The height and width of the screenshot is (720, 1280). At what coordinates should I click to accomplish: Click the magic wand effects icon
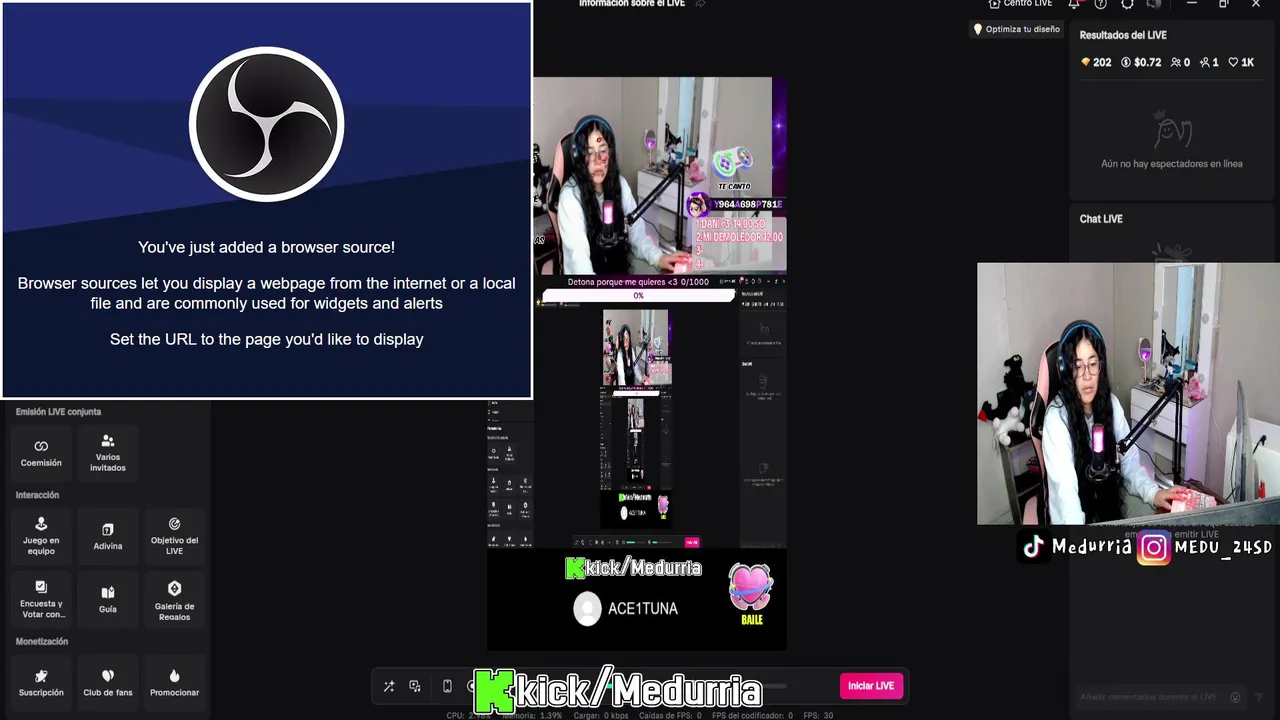click(389, 686)
